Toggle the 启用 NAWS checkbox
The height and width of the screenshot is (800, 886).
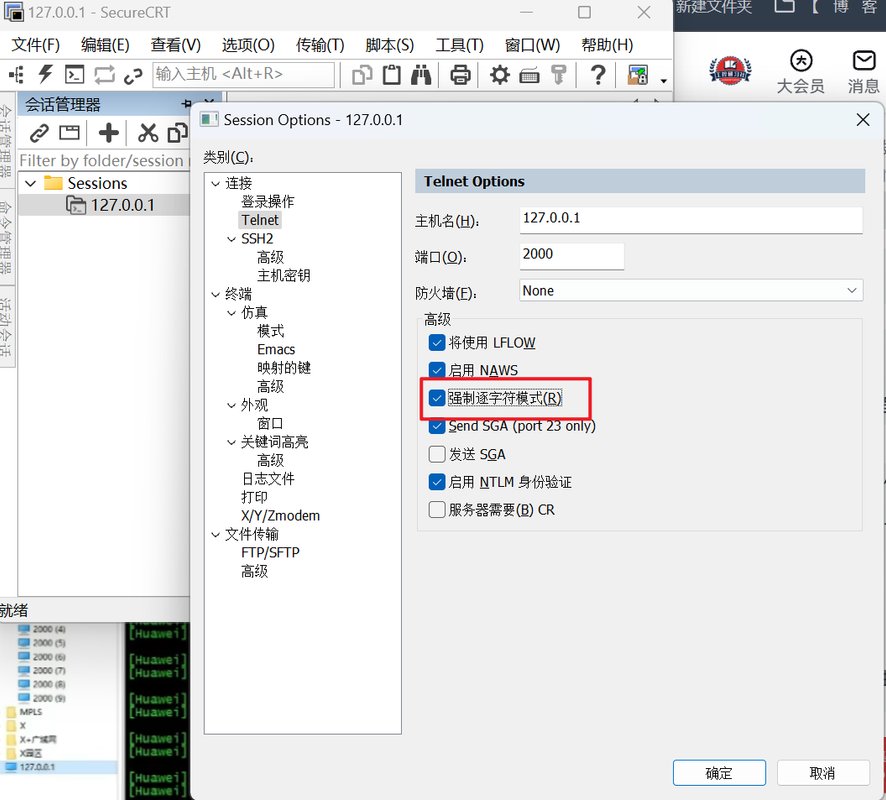point(437,371)
